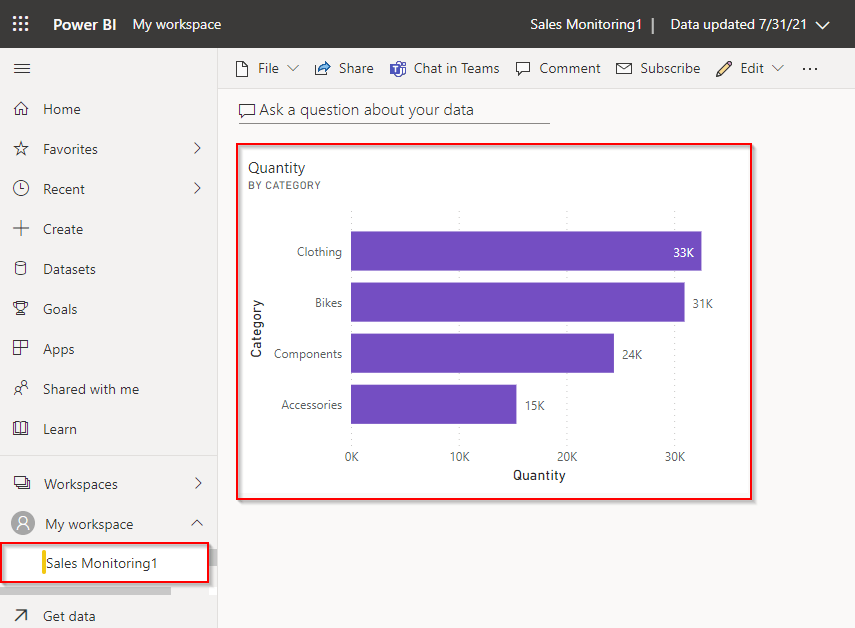The height and width of the screenshot is (628, 855).
Task: Expand the Favorites flyout chevron
Action: [x=197, y=149]
